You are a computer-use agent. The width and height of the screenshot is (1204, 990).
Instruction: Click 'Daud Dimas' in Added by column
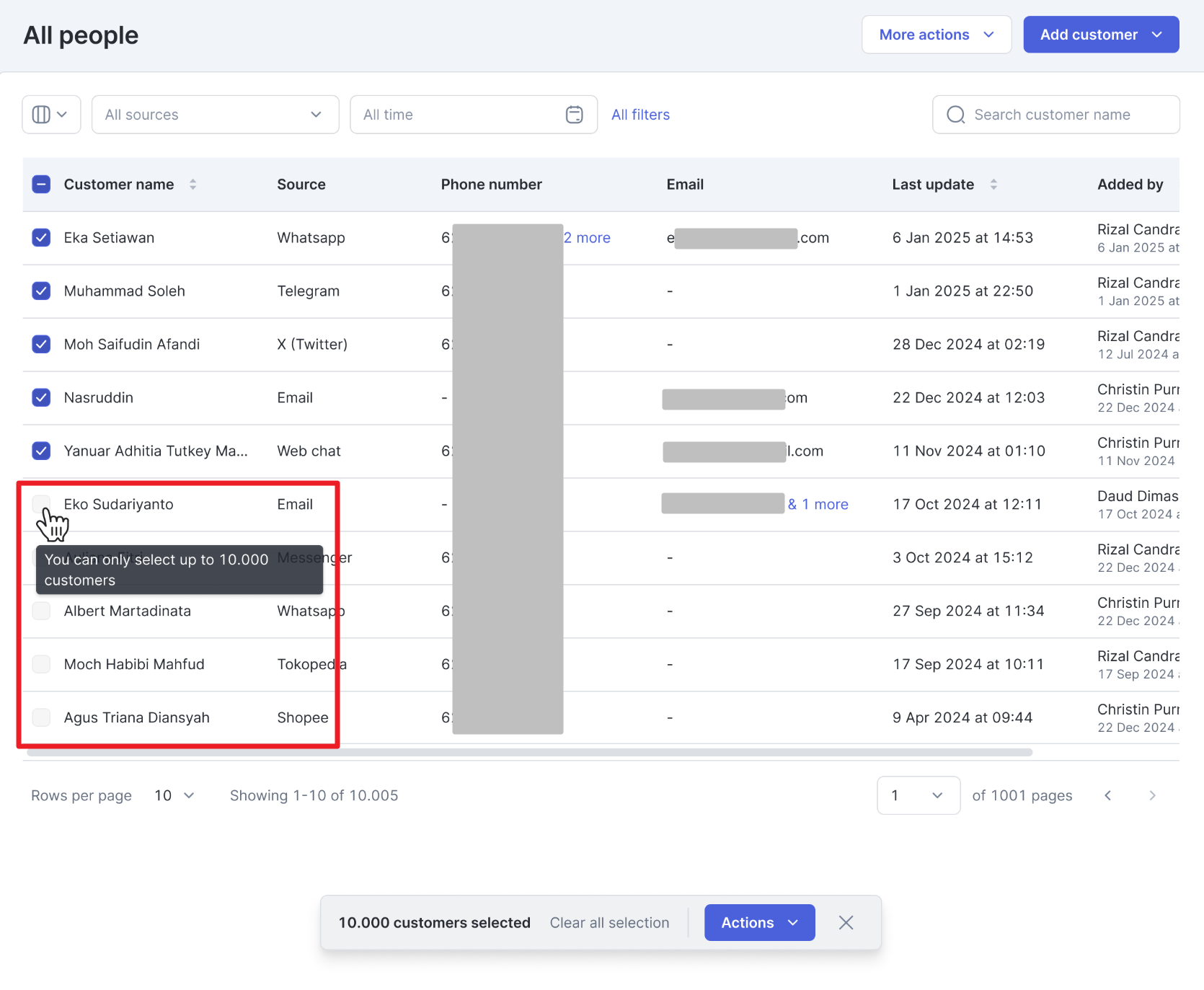[1138, 496]
